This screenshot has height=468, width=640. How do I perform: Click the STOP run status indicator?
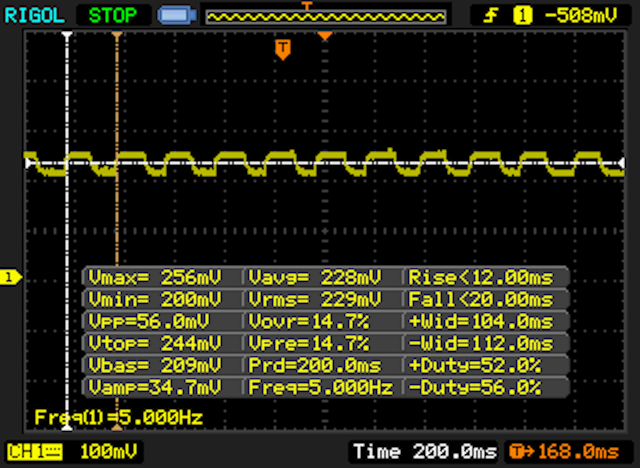click(x=113, y=16)
